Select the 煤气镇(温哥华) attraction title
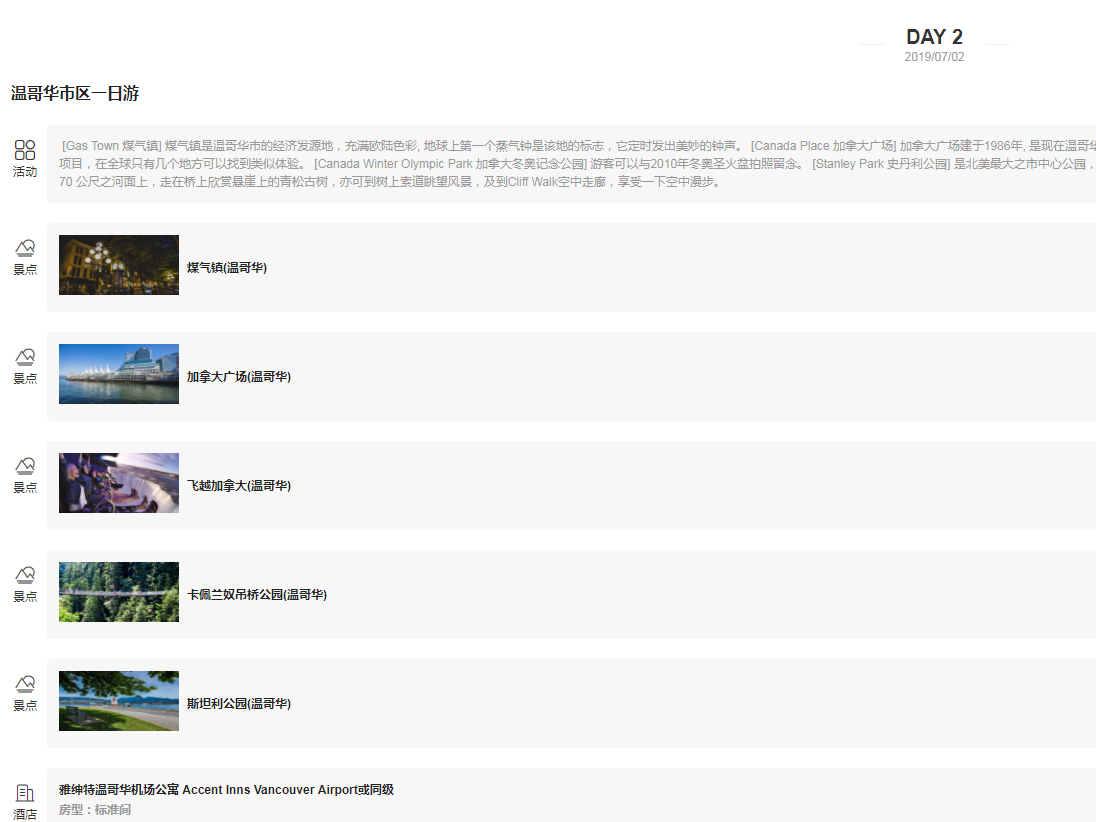This screenshot has width=1096, height=822. (227, 268)
